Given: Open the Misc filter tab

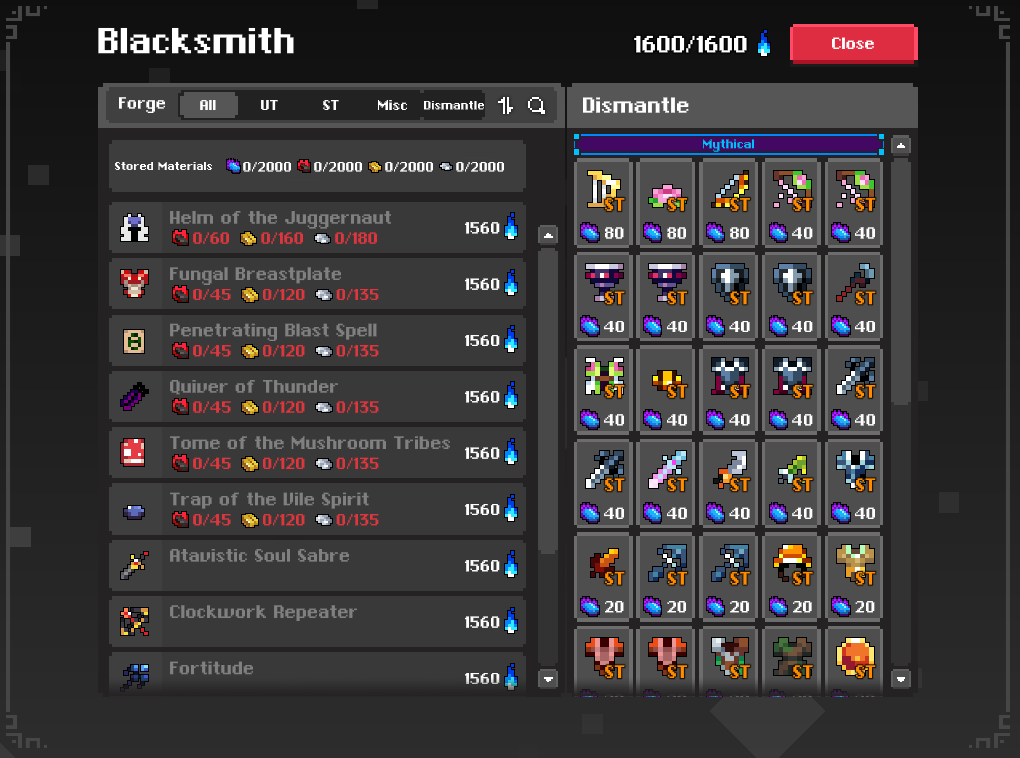Looking at the screenshot, I should tap(392, 105).
